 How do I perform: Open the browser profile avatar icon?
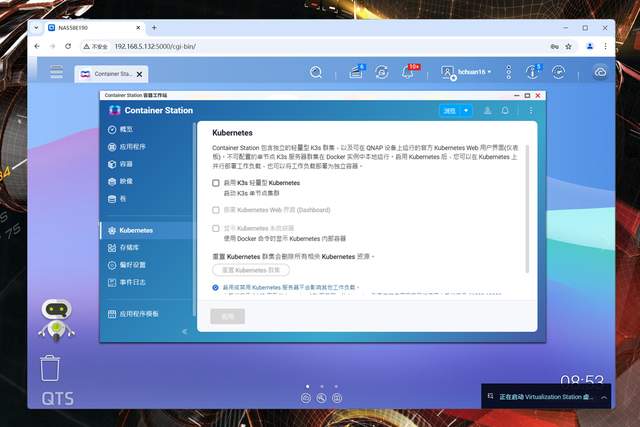[589, 47]
